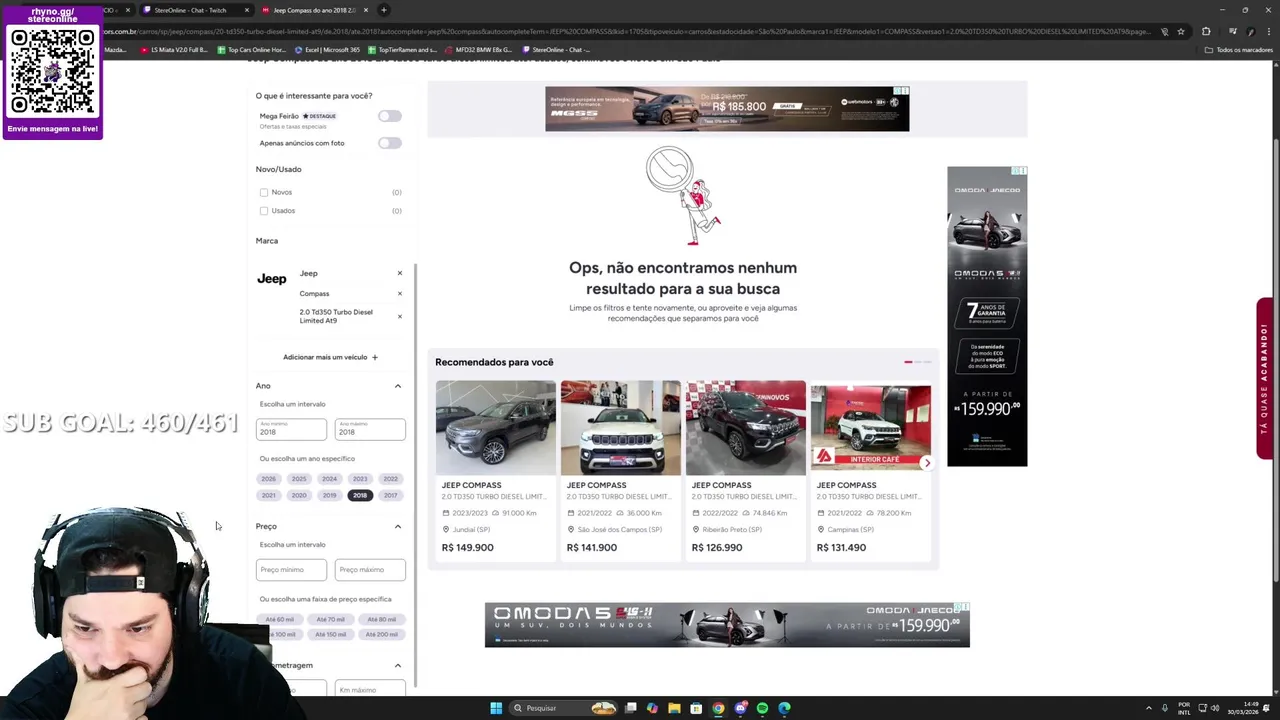1280x720 pixels.
Task: Choose the Até 80 mil price range
Action: tap(381, 620)
